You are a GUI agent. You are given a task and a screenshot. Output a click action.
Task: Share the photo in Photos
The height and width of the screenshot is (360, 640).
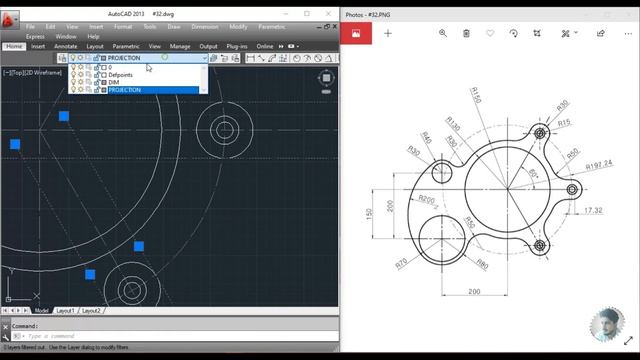pyautogui.click(x=600, y=33)
